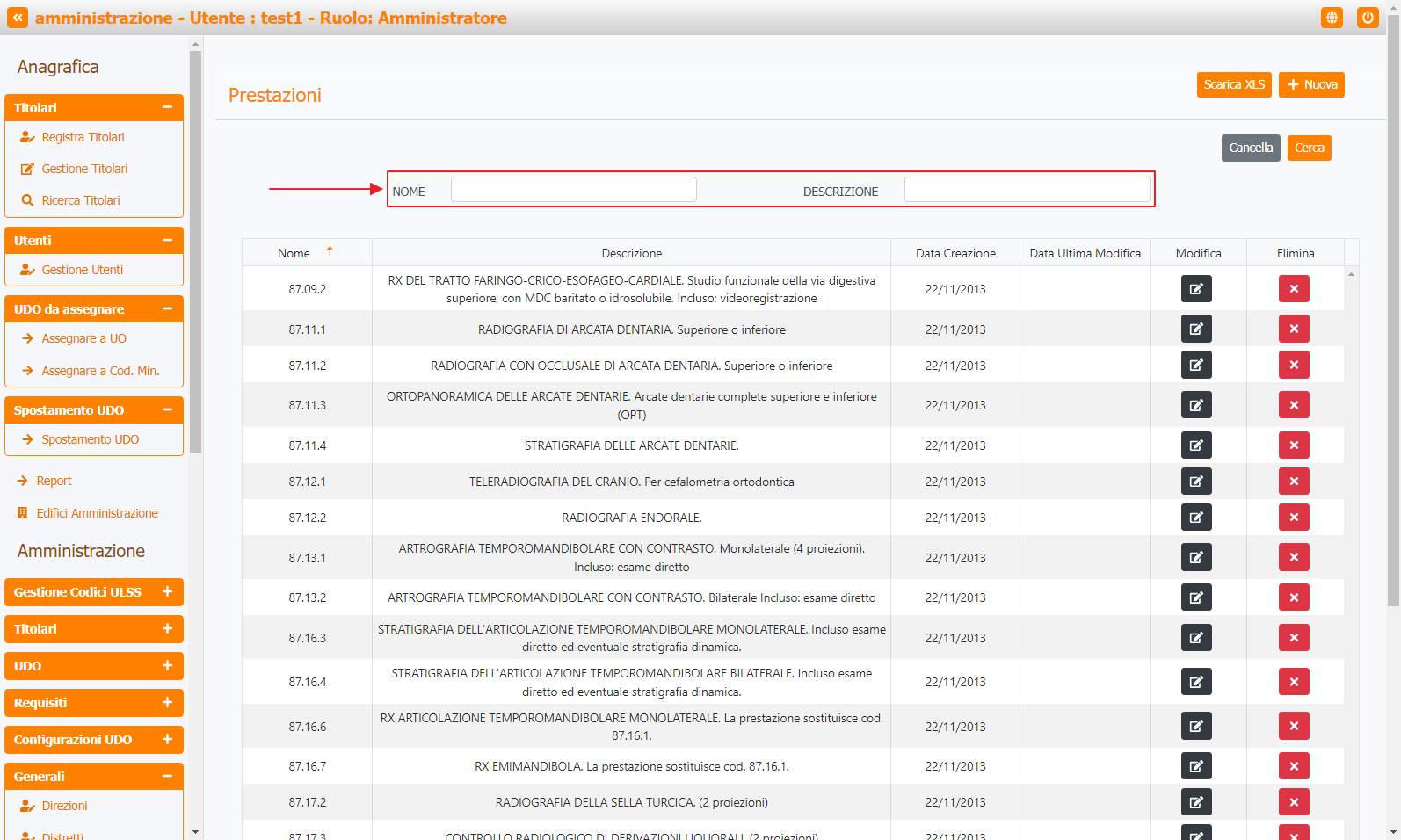Go to Gestione Utenti
The image size is (1401, 840).
click(x=82, y=270)
